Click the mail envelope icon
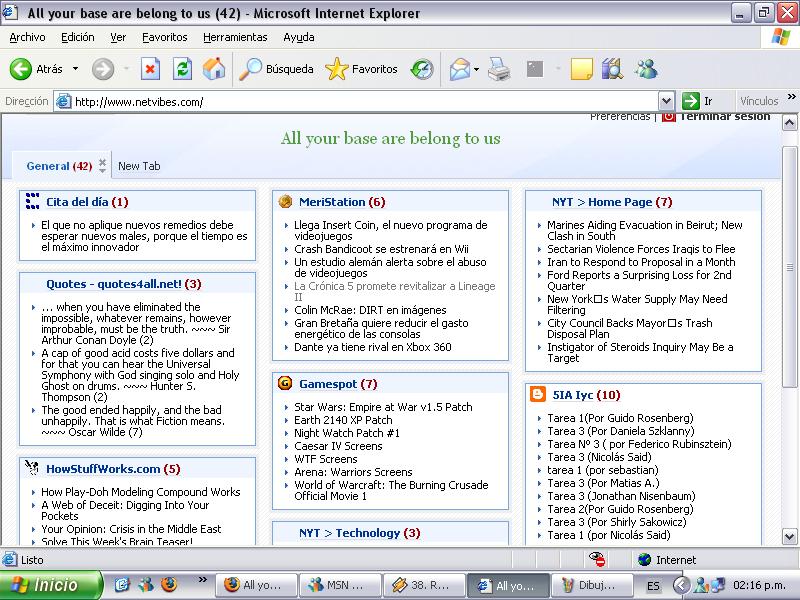Viewport: 800px width, 600px height. (460, 69)
